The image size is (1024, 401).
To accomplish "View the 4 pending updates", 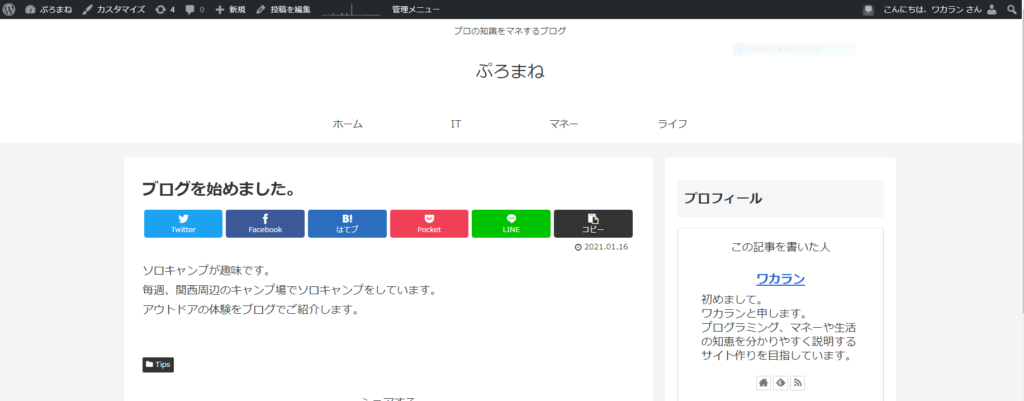I will click(x=165, y=10).
